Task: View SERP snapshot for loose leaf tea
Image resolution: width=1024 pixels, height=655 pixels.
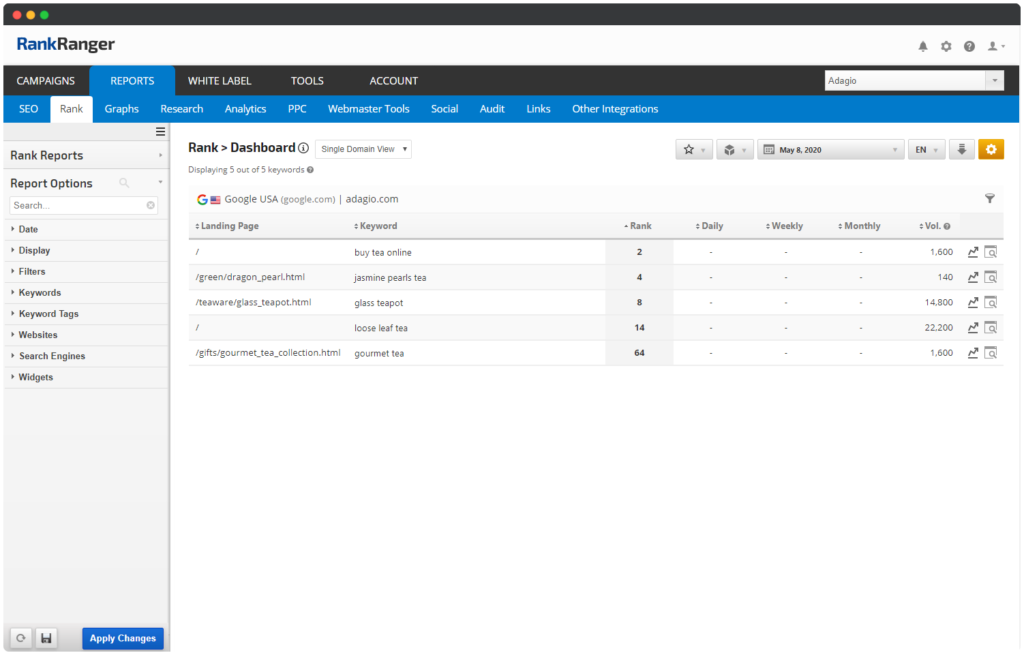Action: [x=991, y=328]
